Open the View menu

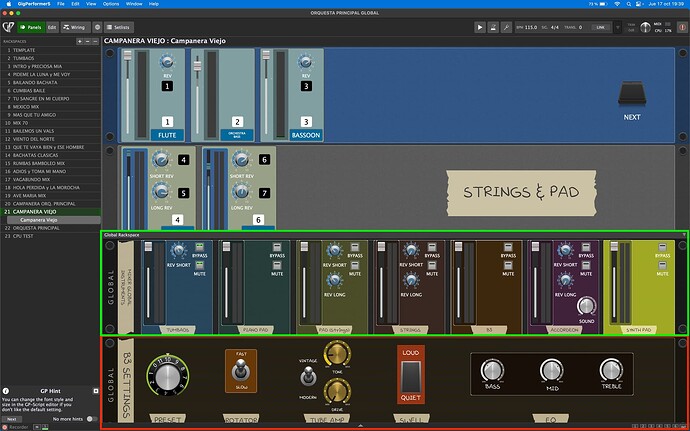pyautogui.click(x=91, y=4)
